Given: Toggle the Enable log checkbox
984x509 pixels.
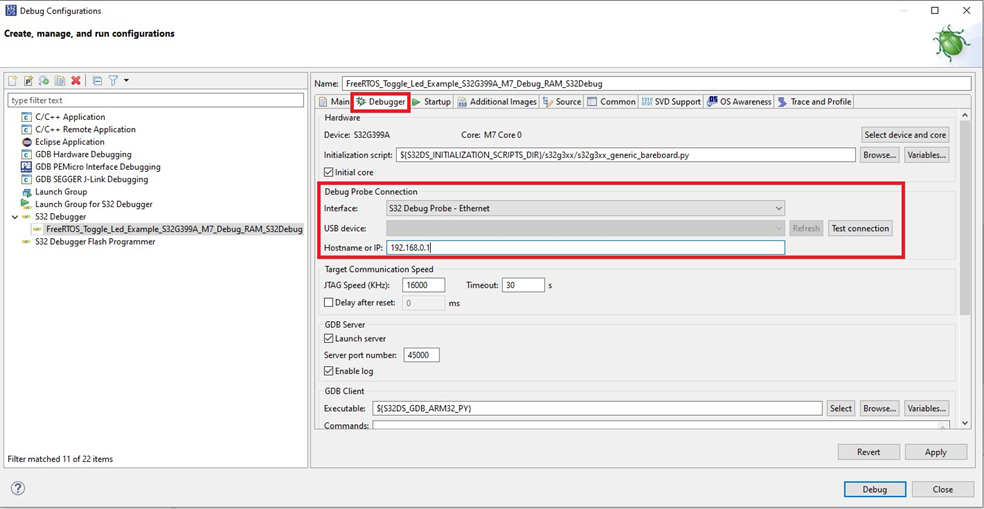Looking at the screenshot, I should coord(328,371).
